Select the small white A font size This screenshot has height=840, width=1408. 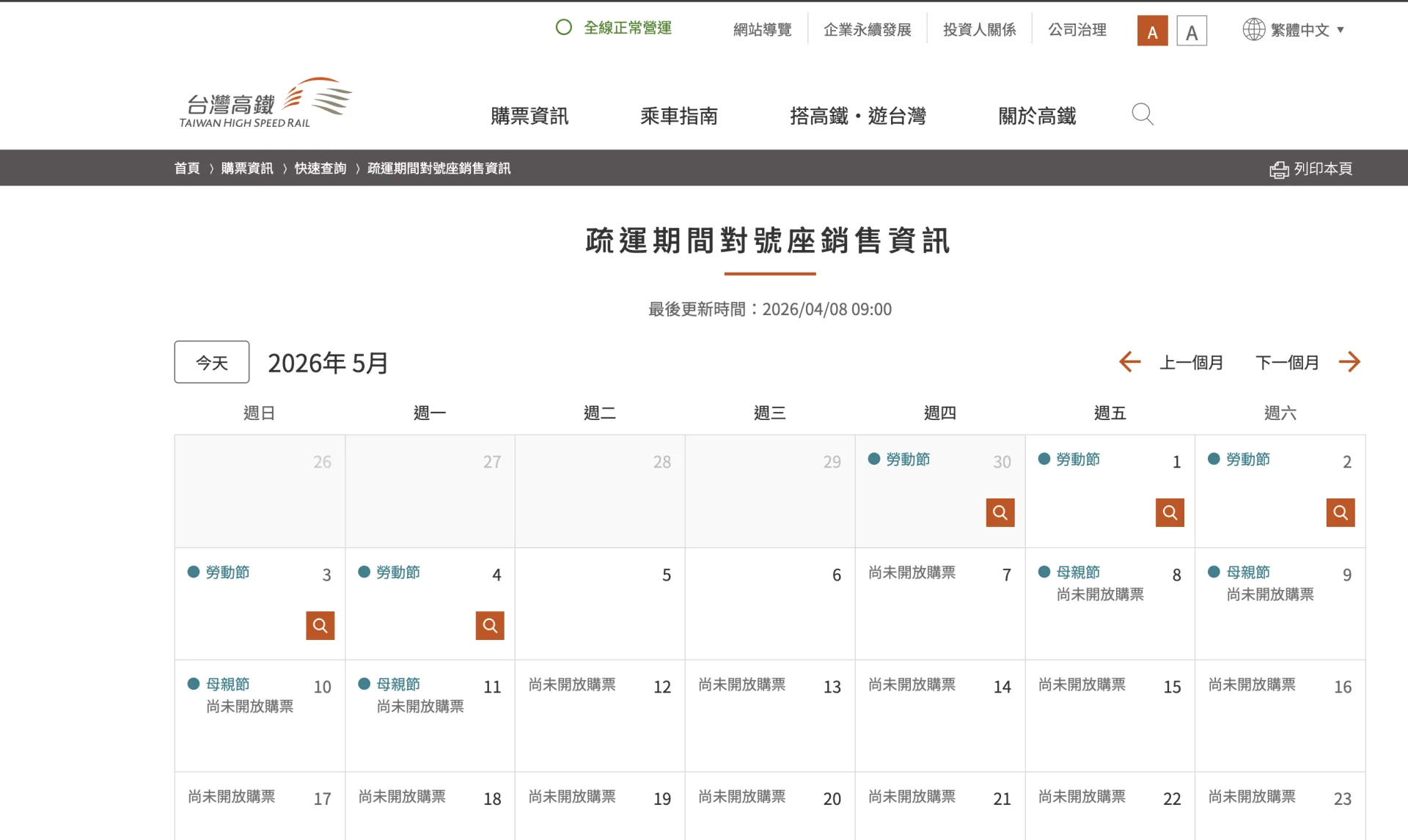[1192, 30]
